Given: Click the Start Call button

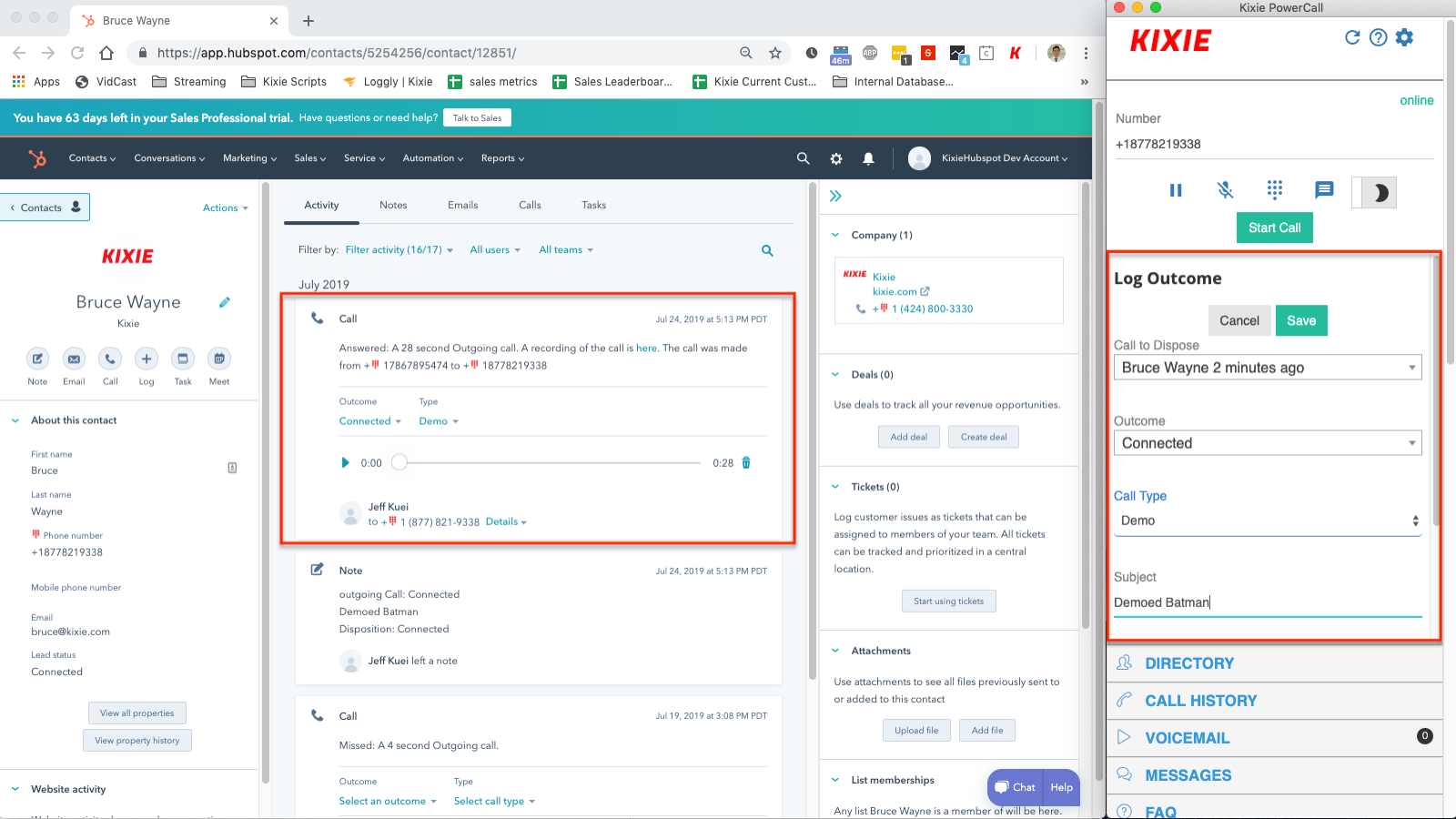Looking at the screenshot, I should coord(1274,227).
